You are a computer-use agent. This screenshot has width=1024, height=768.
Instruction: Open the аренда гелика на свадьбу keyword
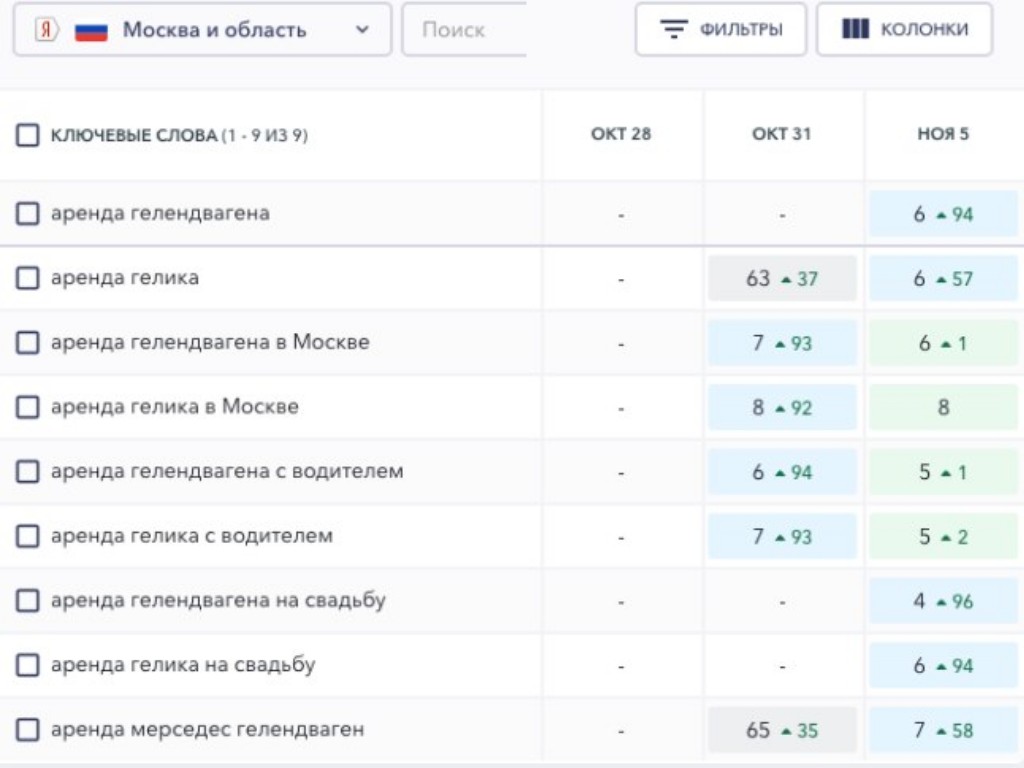[x=183, y=665]
